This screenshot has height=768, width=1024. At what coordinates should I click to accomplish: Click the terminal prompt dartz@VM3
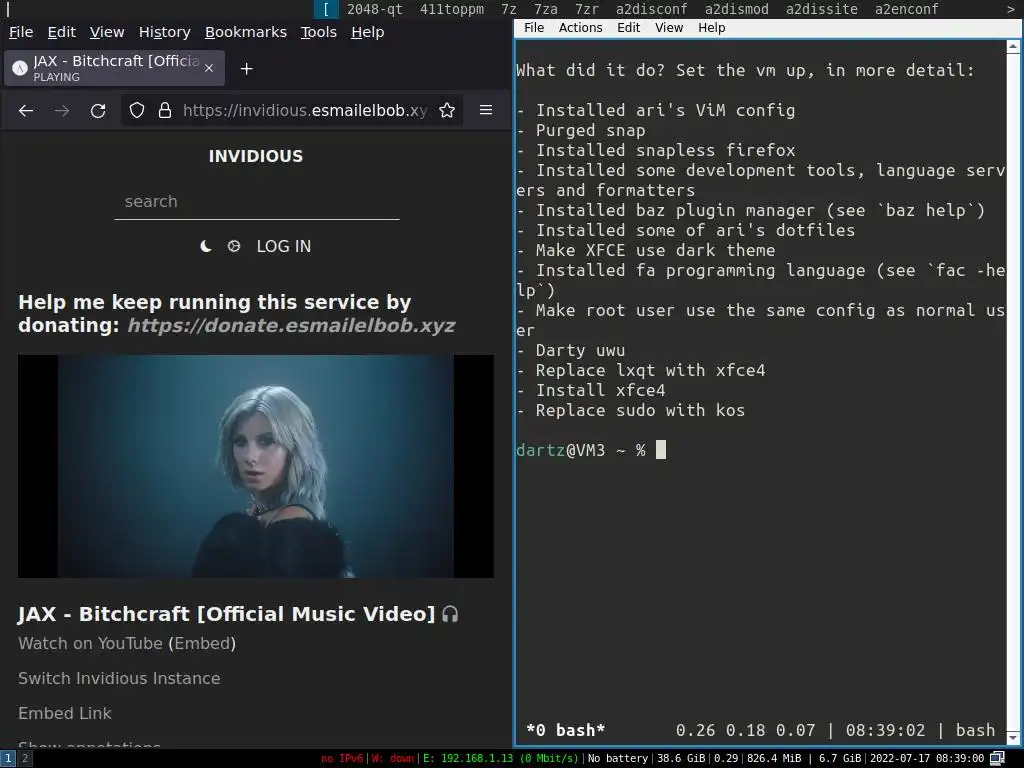pos(560,451)
